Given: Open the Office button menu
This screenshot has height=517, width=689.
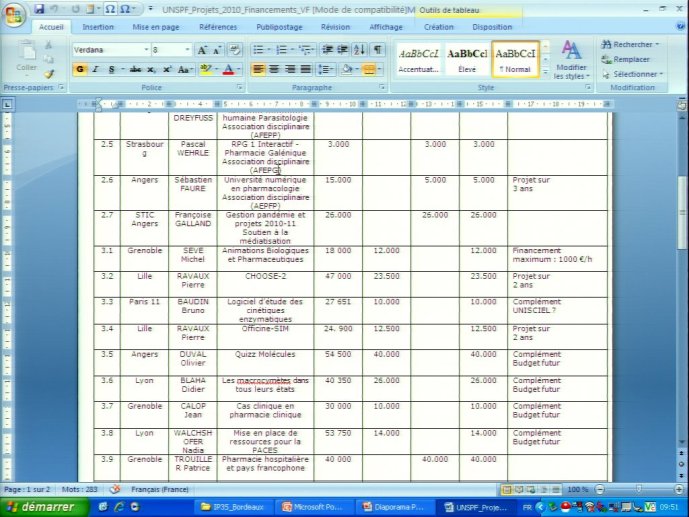Looking at the screenshot, I should tap(13, 16).
